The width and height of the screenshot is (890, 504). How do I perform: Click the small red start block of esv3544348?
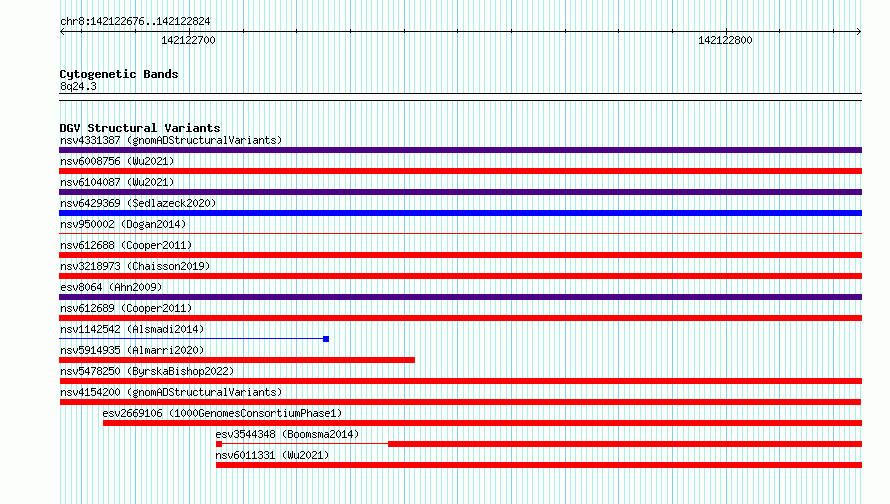click(x=219, y=444)
